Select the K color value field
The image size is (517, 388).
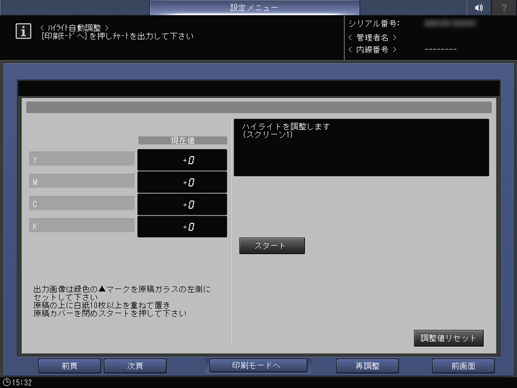click(182, 227)
